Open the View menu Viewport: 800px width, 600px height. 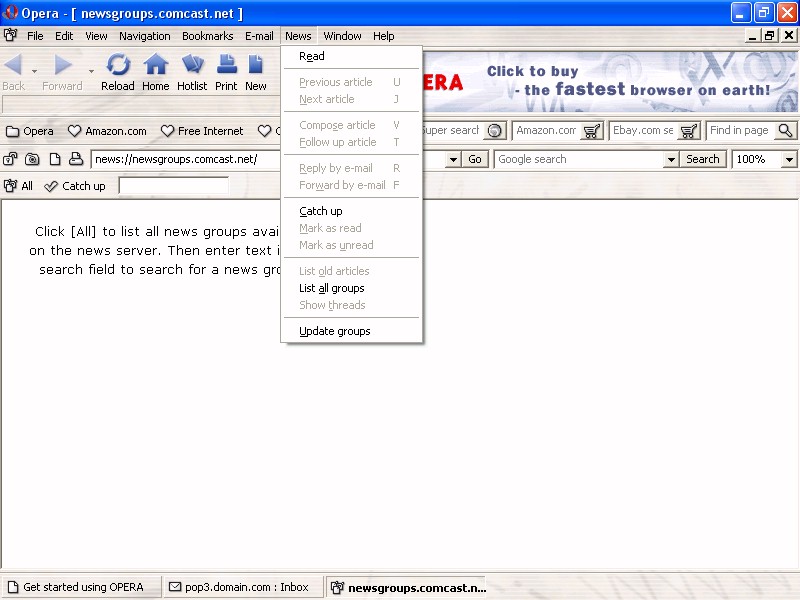click(x=96, y=36)
